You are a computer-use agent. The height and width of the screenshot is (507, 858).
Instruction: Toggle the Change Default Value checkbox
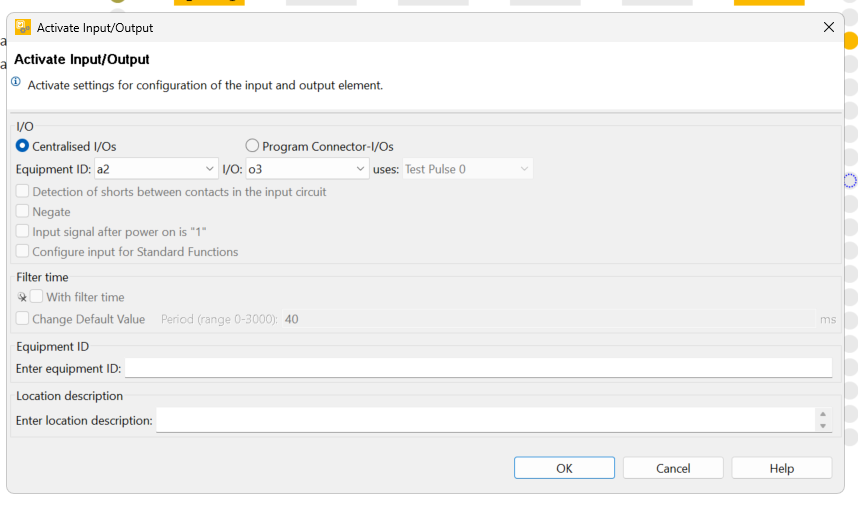(x=22, y=318)
